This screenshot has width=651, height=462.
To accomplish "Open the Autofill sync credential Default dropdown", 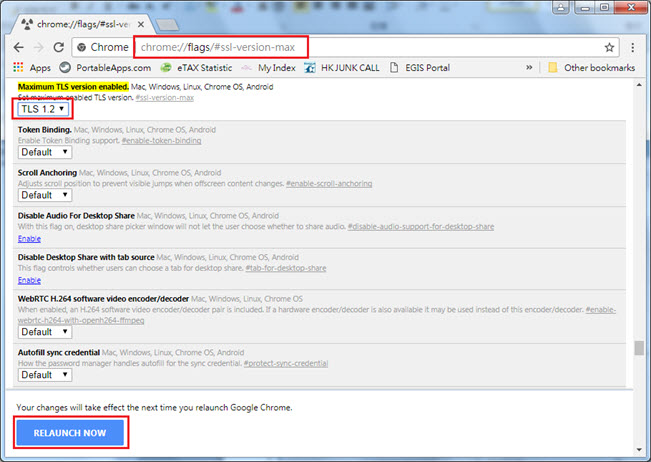I will (45, 375).
